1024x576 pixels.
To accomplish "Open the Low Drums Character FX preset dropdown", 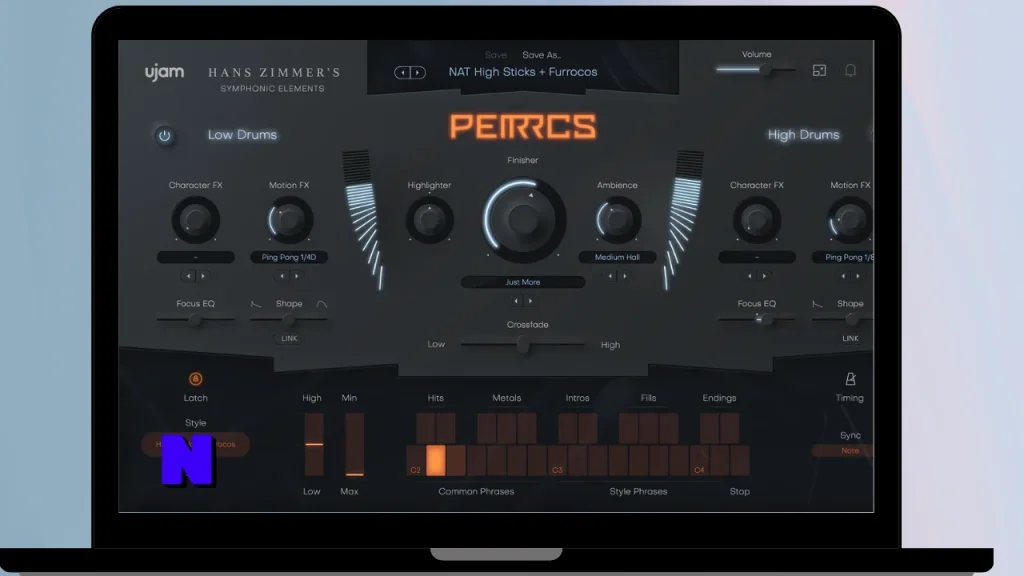I will (195, 257).
